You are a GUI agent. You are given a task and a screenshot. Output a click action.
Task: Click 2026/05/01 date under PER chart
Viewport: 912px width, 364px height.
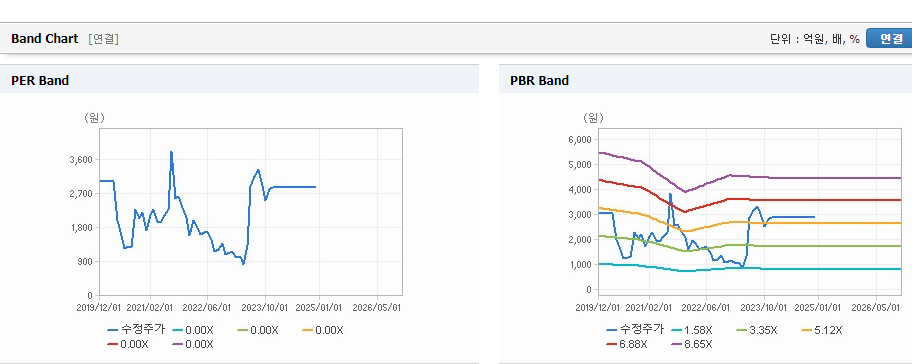(x=378, y=308)
